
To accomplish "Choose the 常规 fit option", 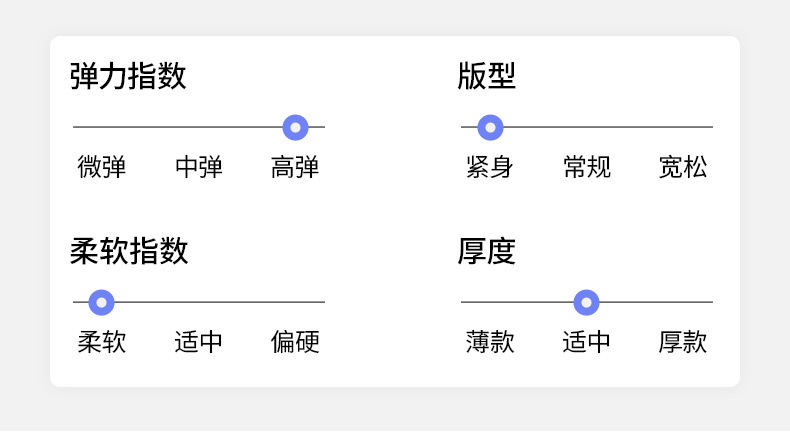I will pyautogui.click(x=587, y=167).
